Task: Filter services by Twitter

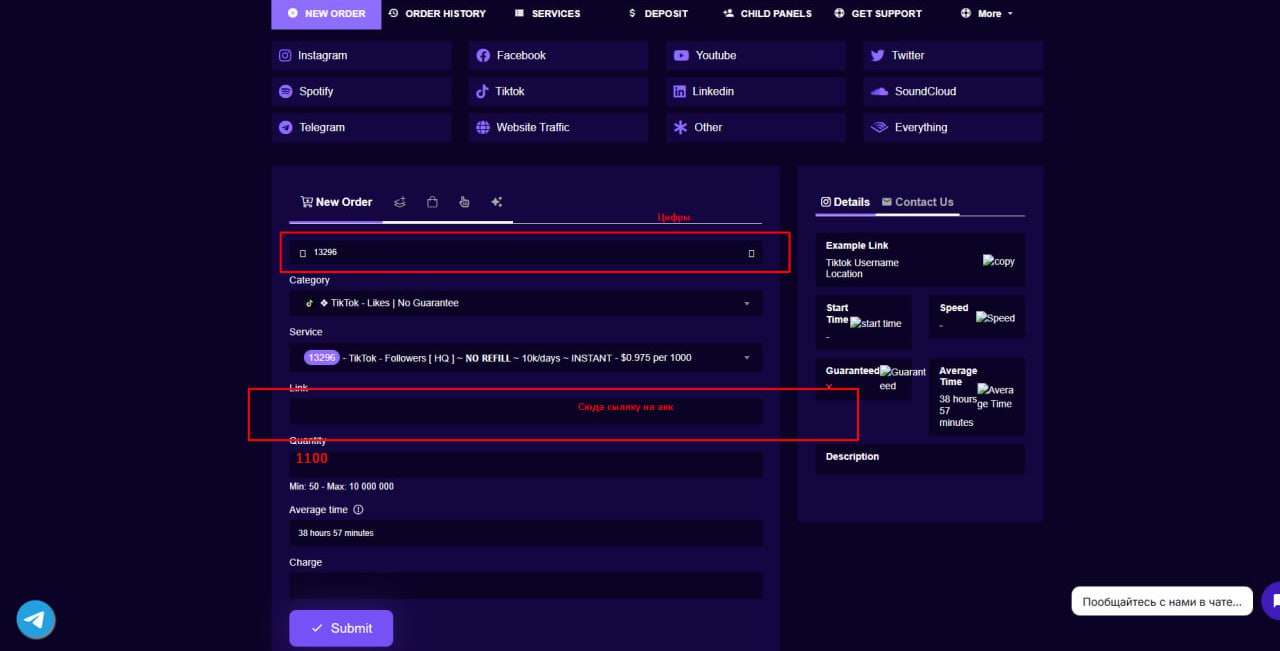Action: click(x=953, y=56)
